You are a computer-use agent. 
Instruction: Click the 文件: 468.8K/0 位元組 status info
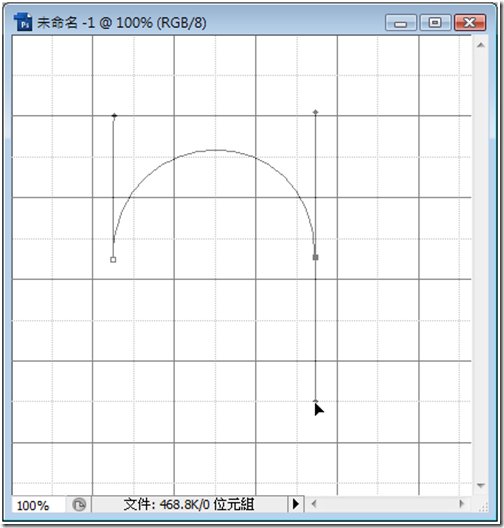click(x=189, y=504)
